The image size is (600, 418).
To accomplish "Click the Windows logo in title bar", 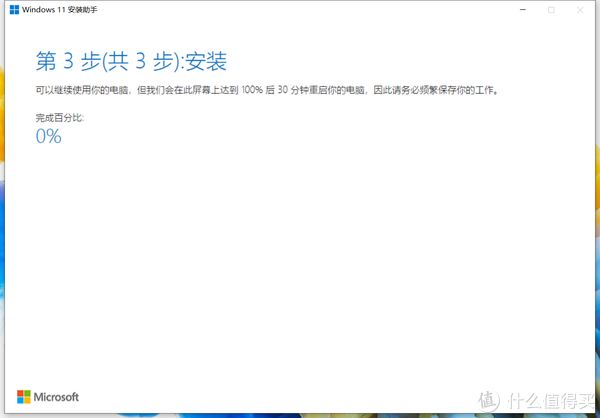I will [14, 10].
